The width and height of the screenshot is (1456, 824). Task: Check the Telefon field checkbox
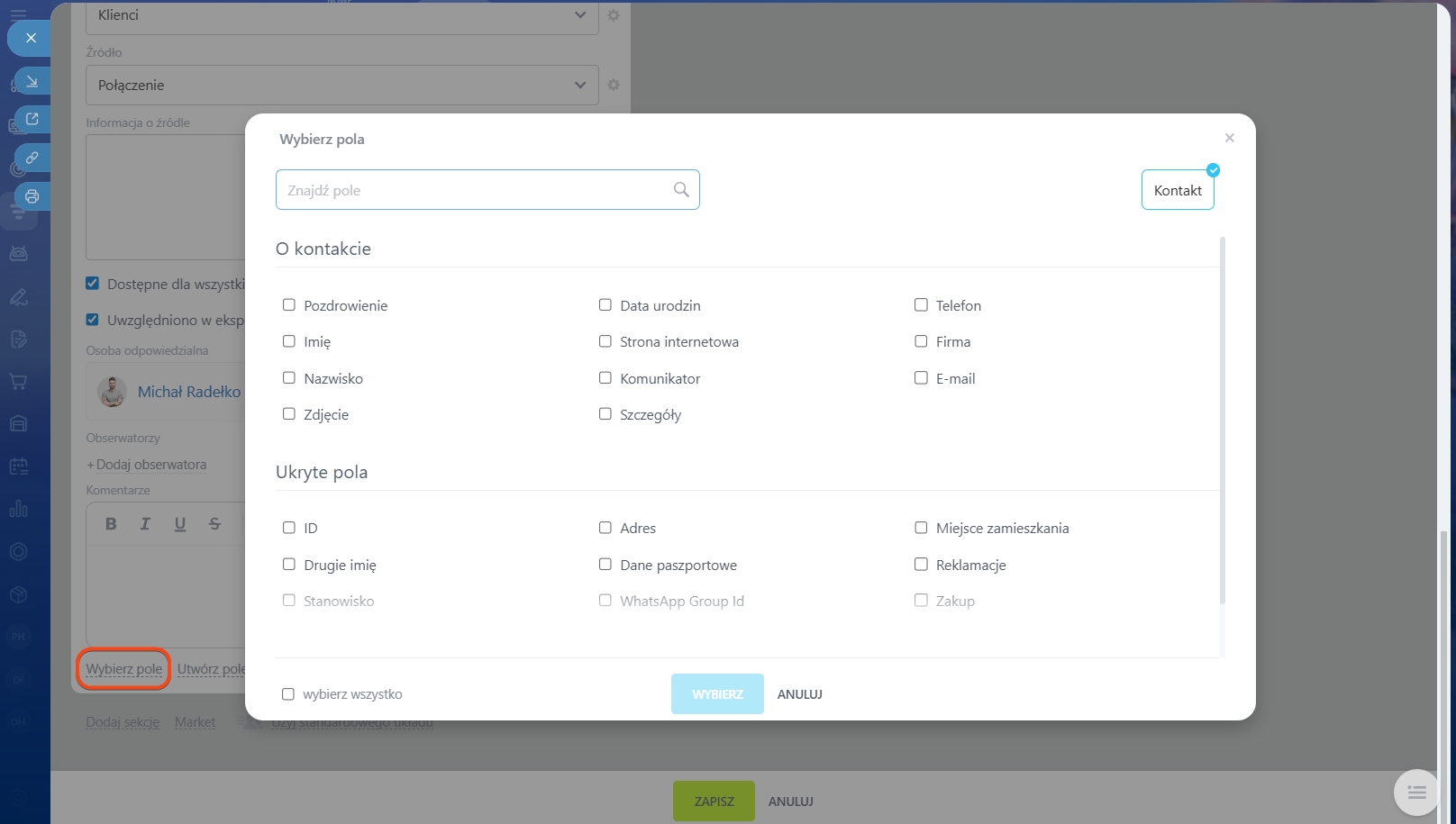click(x=921, y=305)
